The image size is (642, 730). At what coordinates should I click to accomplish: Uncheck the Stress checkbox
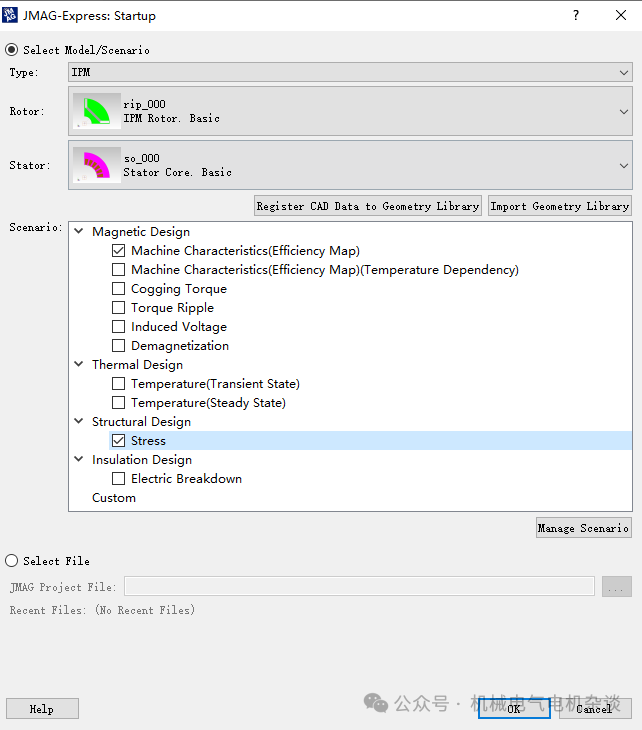[118, 440]
